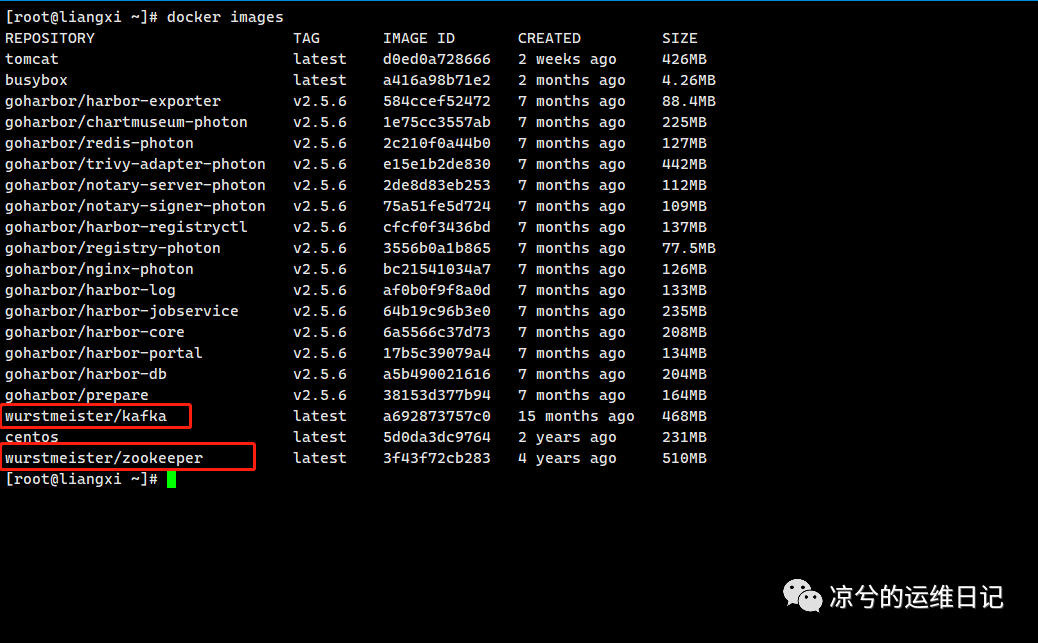
Task: Click the green cursor at the prompt
Action: [x=171, y=479]
